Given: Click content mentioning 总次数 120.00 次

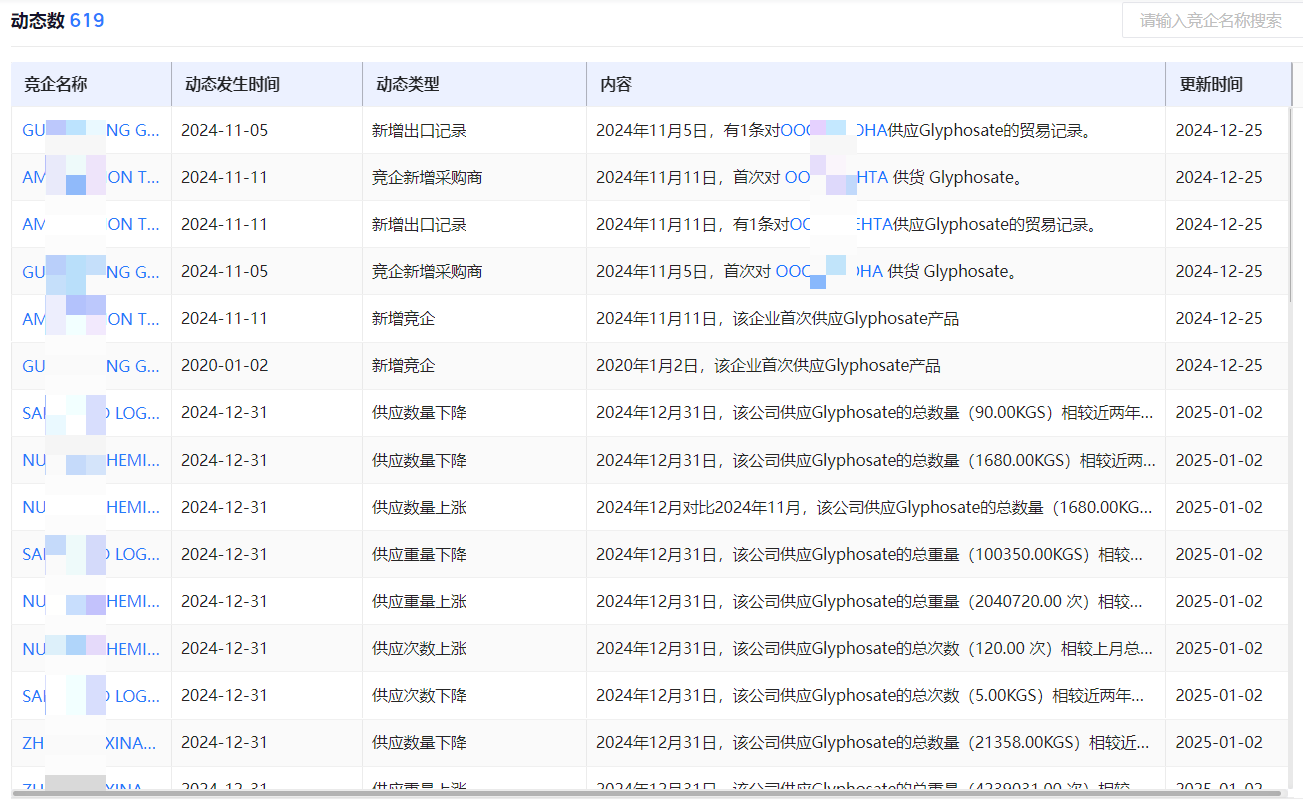Looking at the screenshot, I should pos(875,649).
